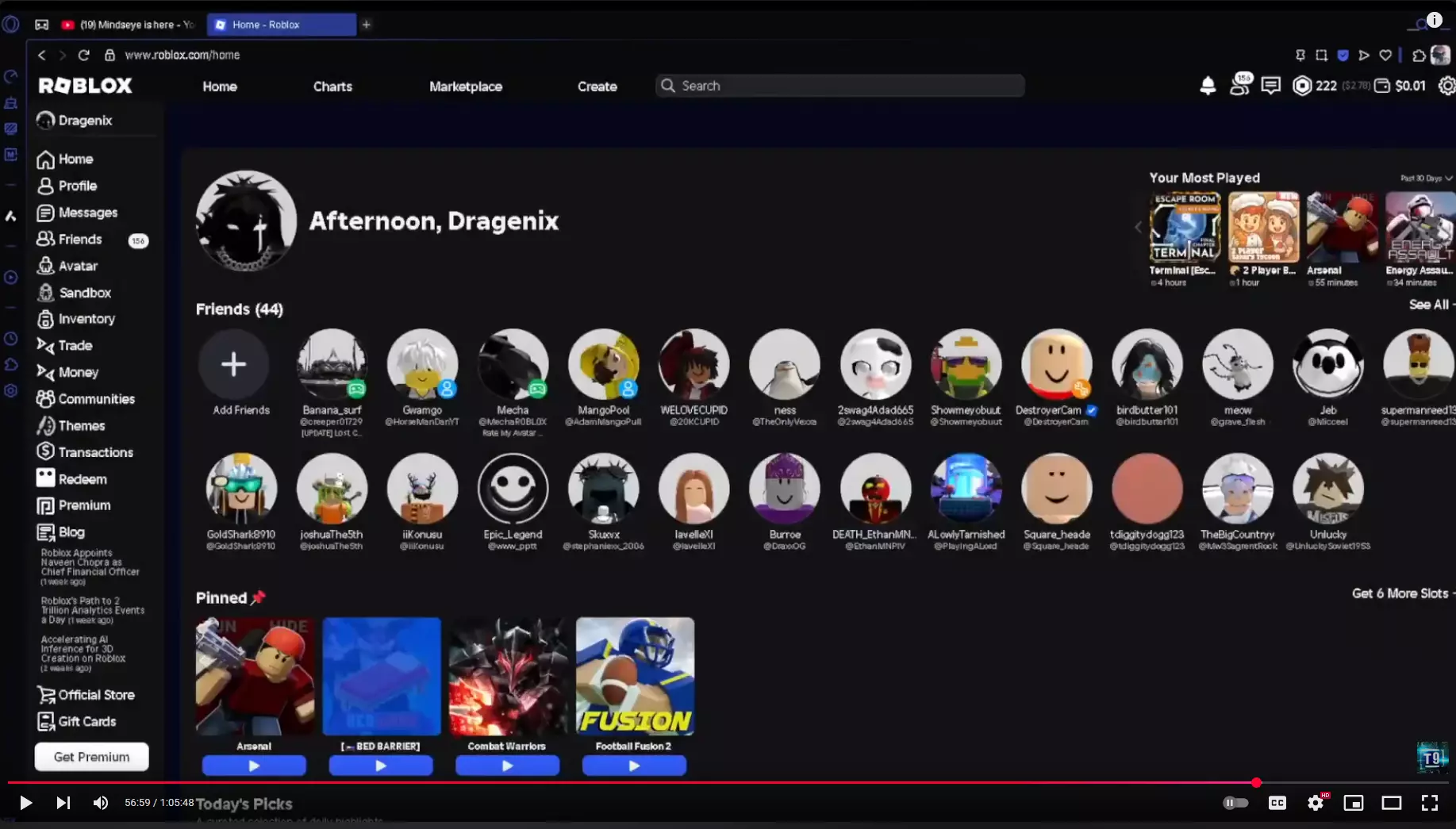The width and height of the screenshot is (1456, 829).
Task: Open Dragenix profile avatar picture
Action: point(246,221)
